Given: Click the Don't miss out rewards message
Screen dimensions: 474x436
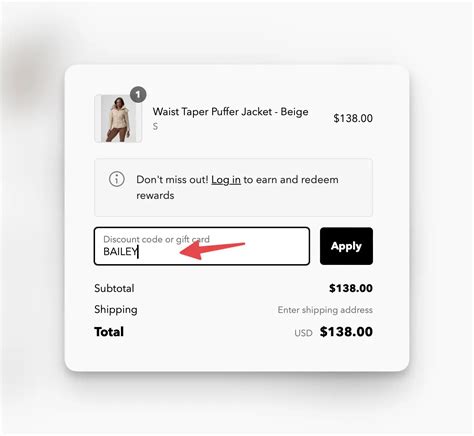Looking at the screenshot, I should (237, 187).
